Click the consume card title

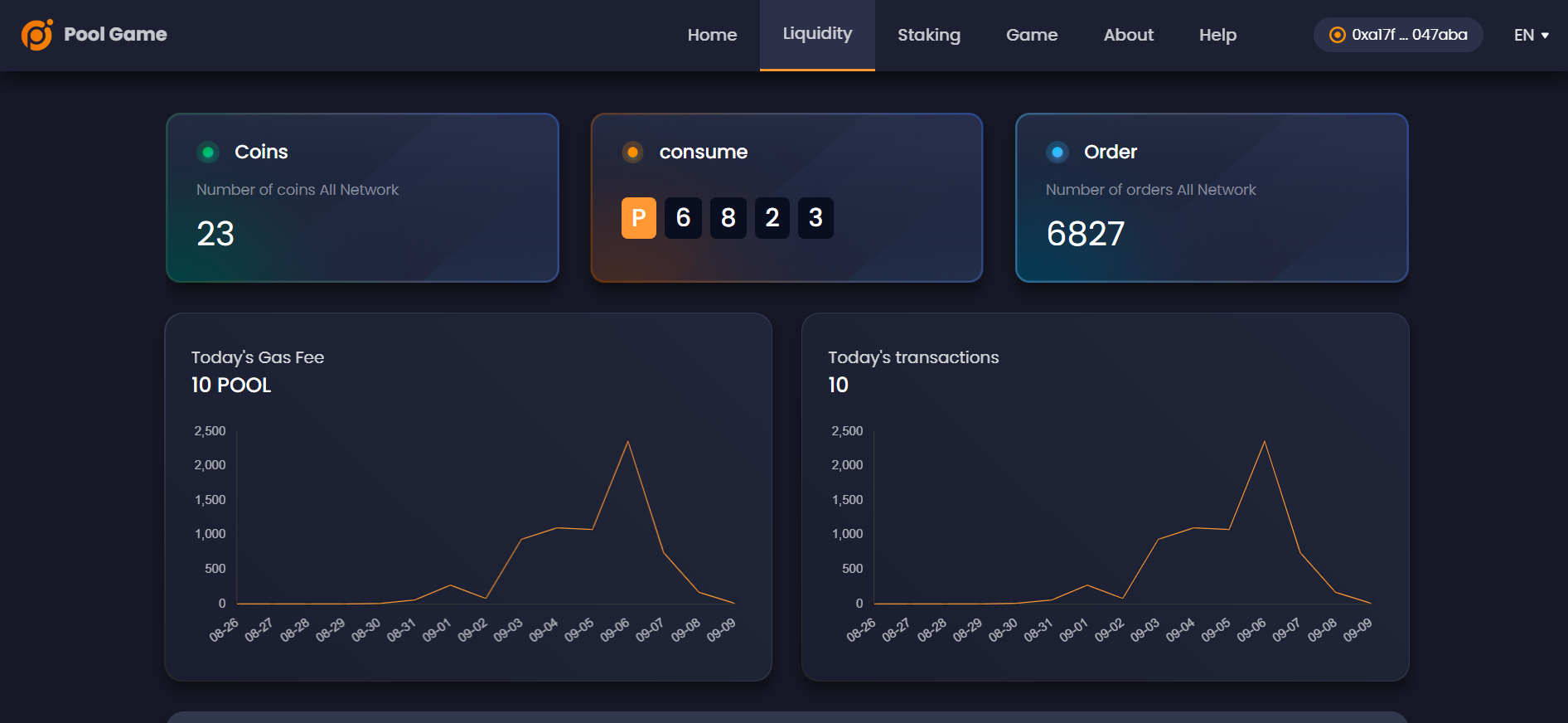pos(704,152)
